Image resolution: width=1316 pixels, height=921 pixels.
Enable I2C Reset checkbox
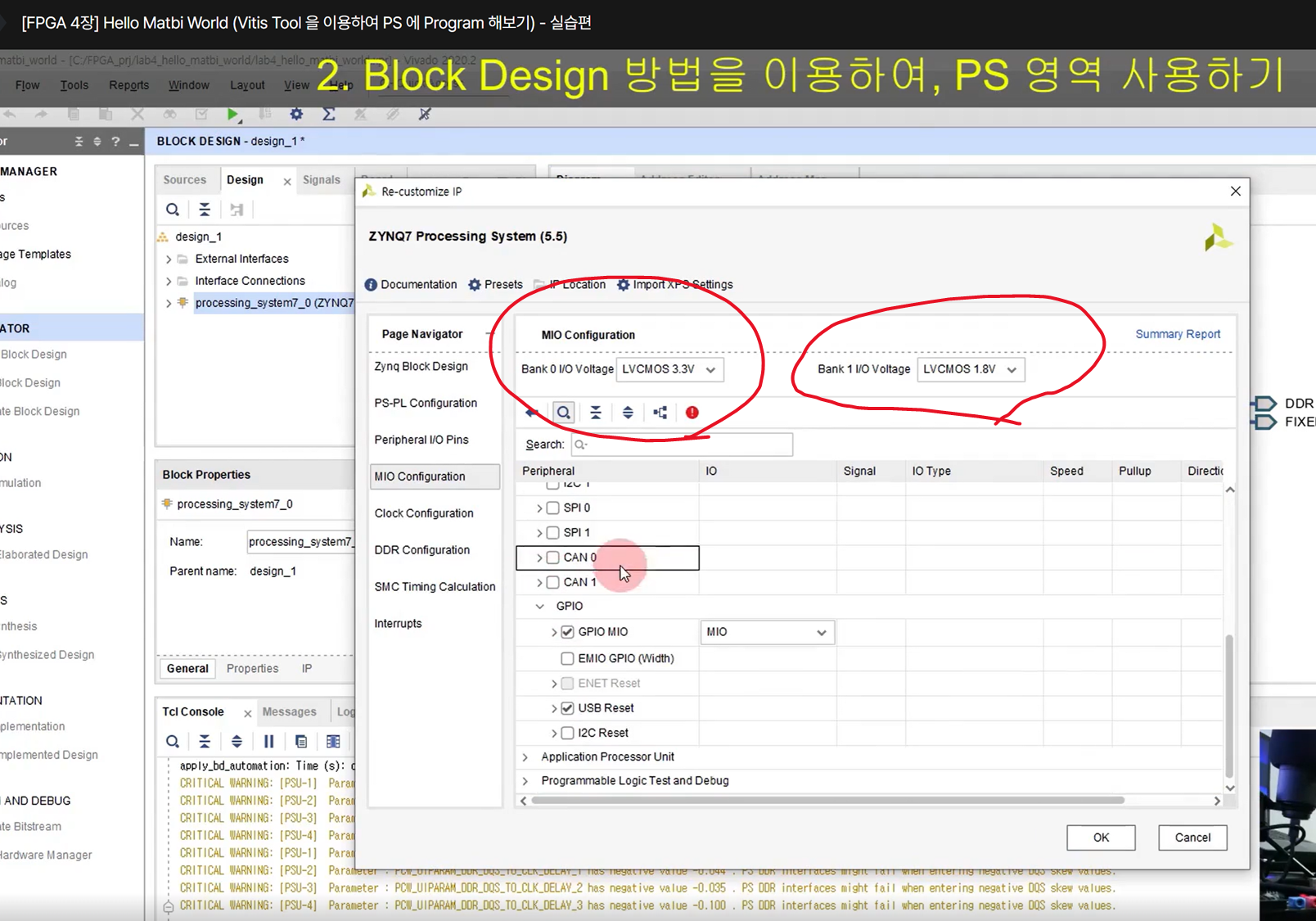pyautogui.click(x=568, y=733)
